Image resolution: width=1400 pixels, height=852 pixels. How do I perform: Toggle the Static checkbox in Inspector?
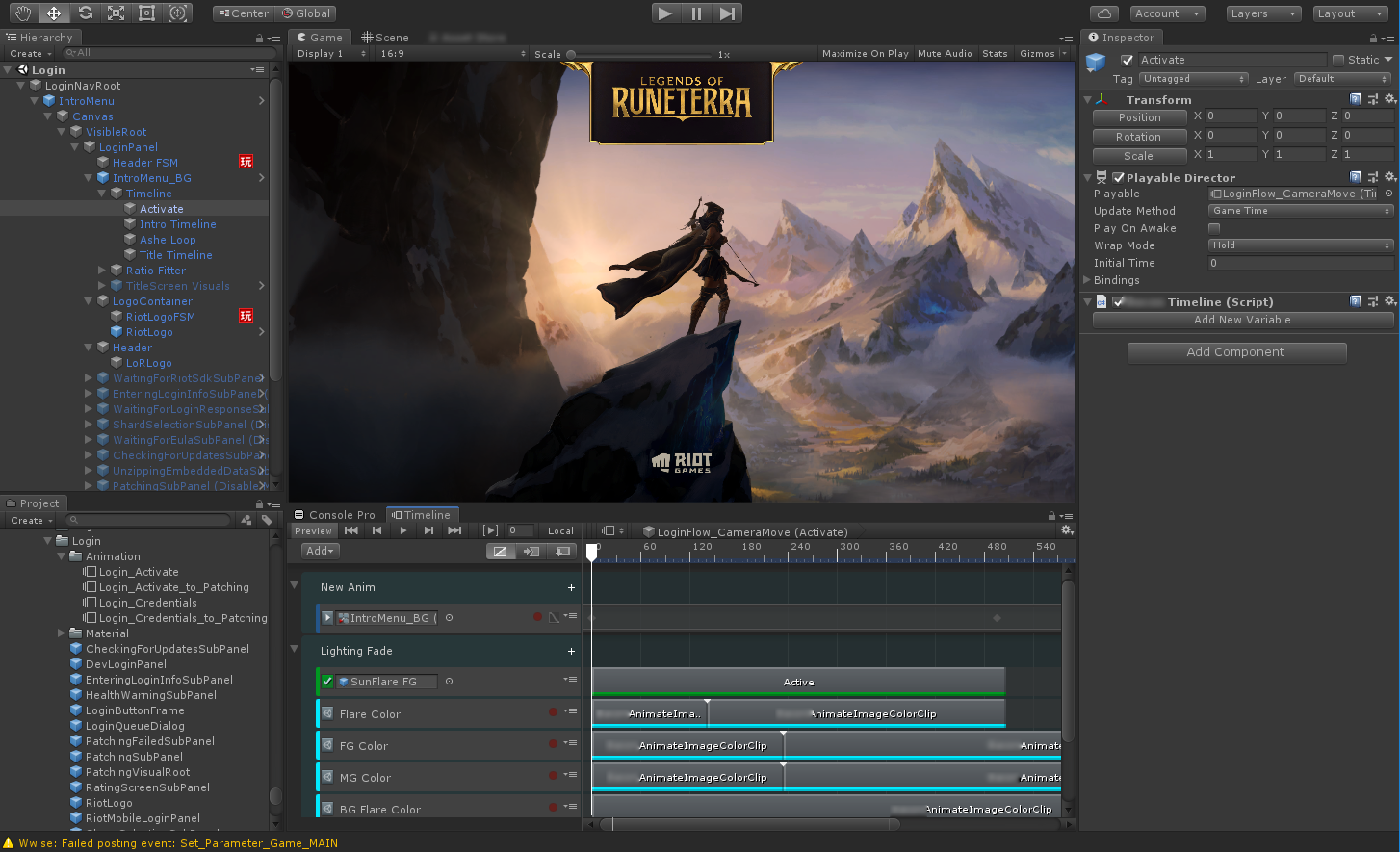tap(1338, 60)
